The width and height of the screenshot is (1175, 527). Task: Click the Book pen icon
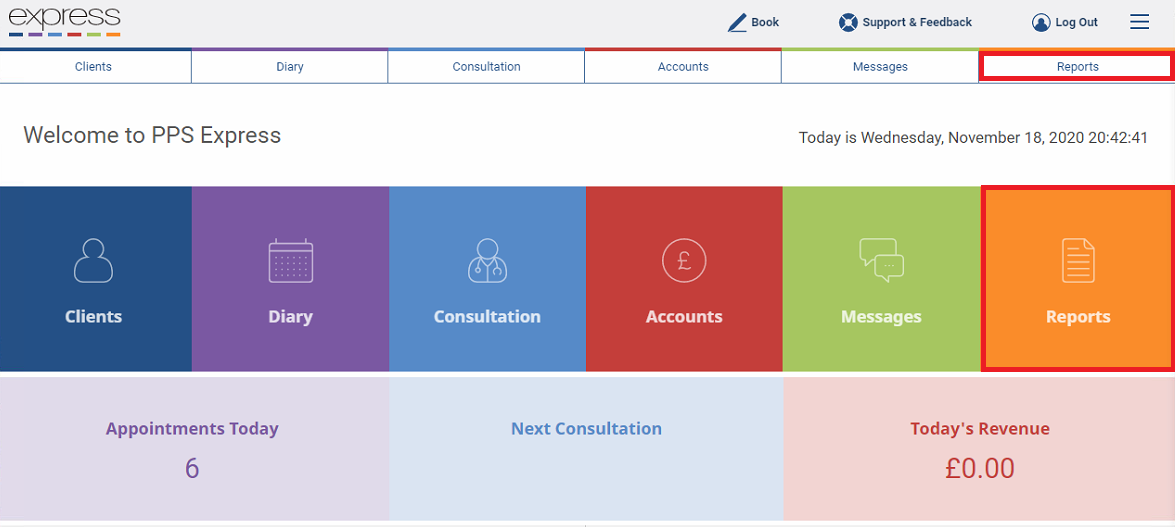[x=737, y=22]
